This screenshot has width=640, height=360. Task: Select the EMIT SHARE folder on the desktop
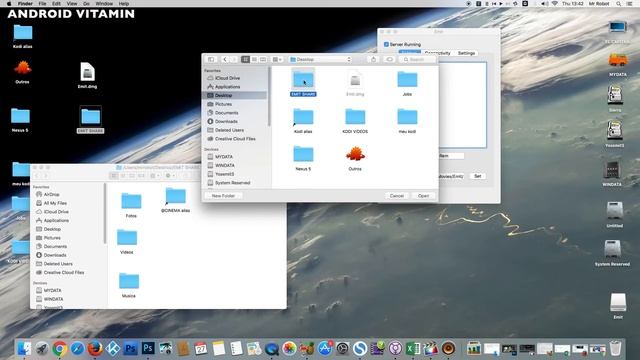pos(90,120)
